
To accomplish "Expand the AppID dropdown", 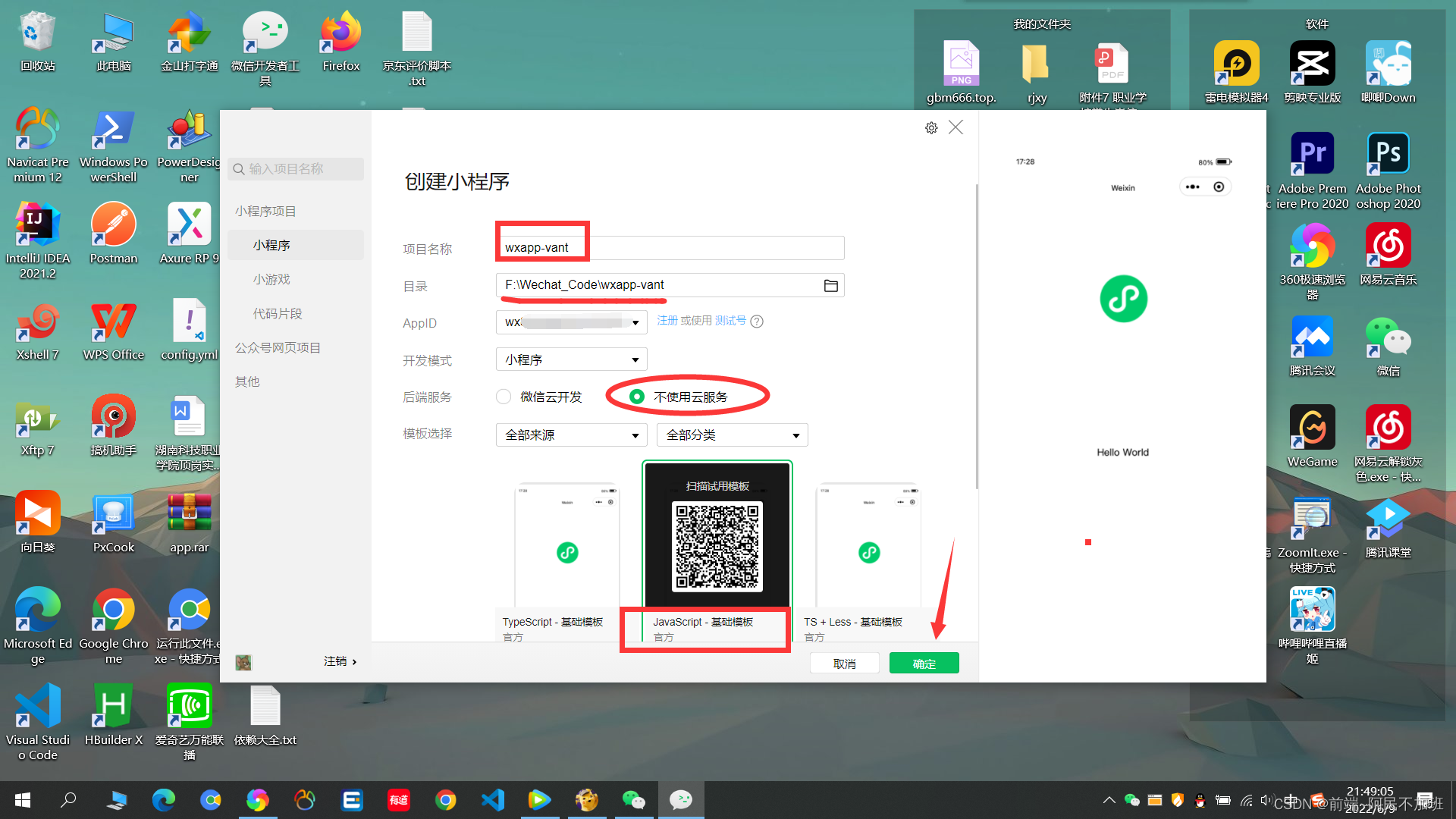I will 635,322.
